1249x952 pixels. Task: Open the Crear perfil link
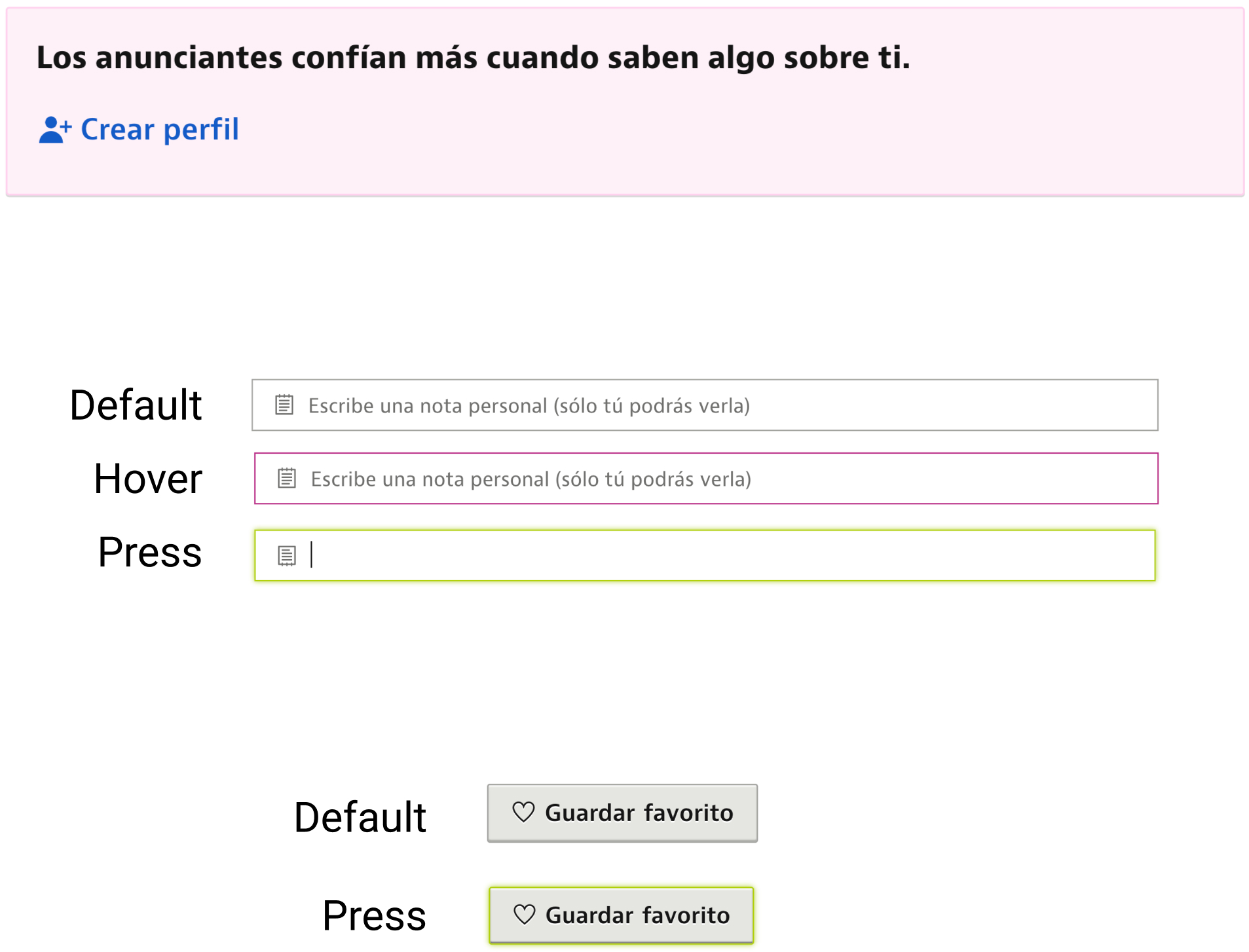click(x=159, y=130)
